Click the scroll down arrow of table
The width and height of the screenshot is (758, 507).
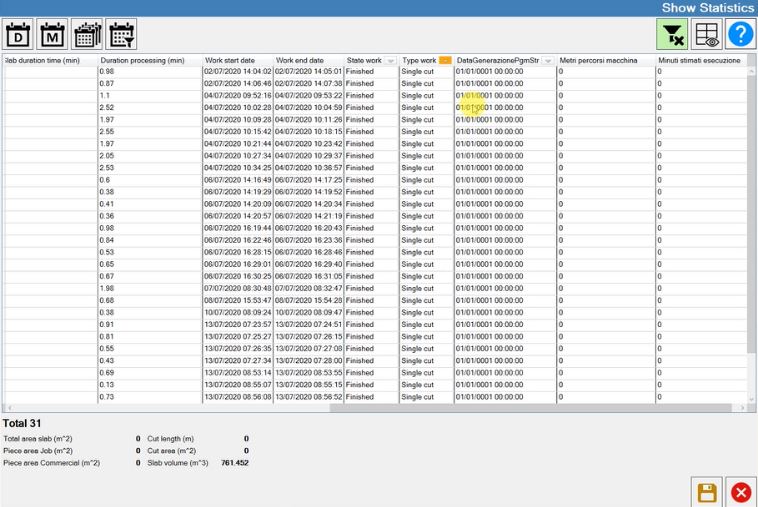tap(751, 399)
